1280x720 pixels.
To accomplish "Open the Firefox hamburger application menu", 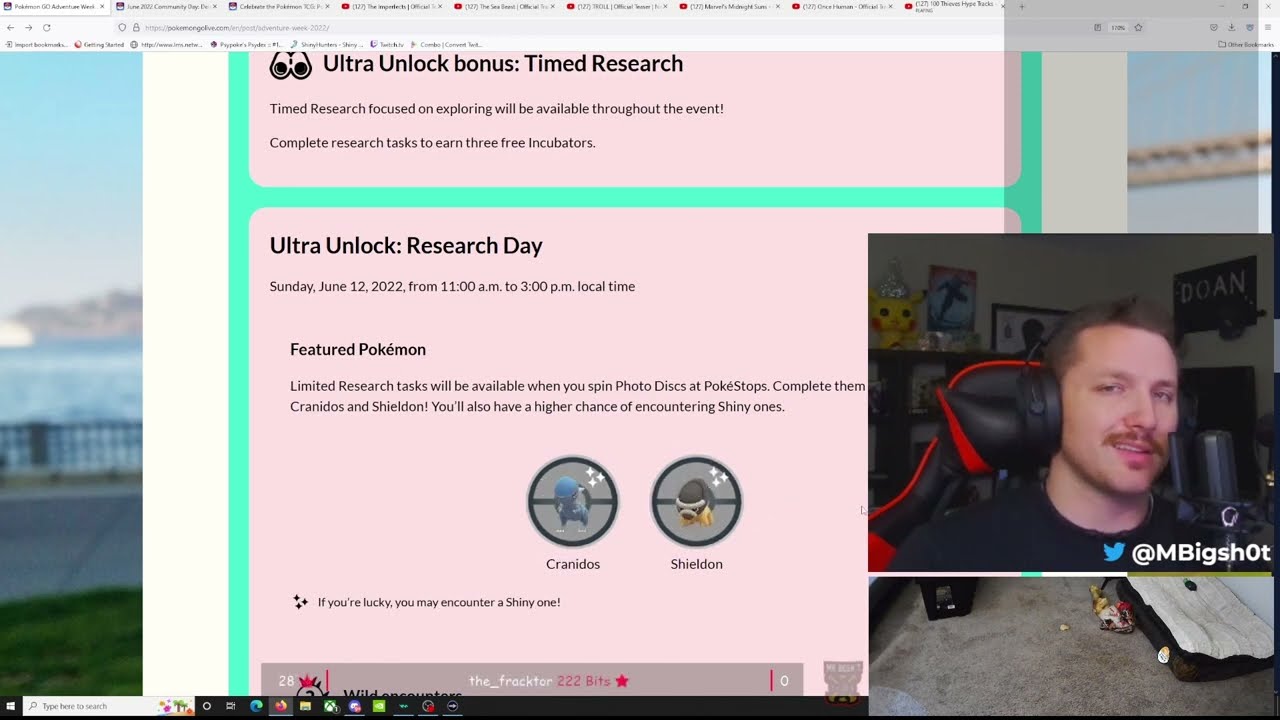I will coord(1268,27).
